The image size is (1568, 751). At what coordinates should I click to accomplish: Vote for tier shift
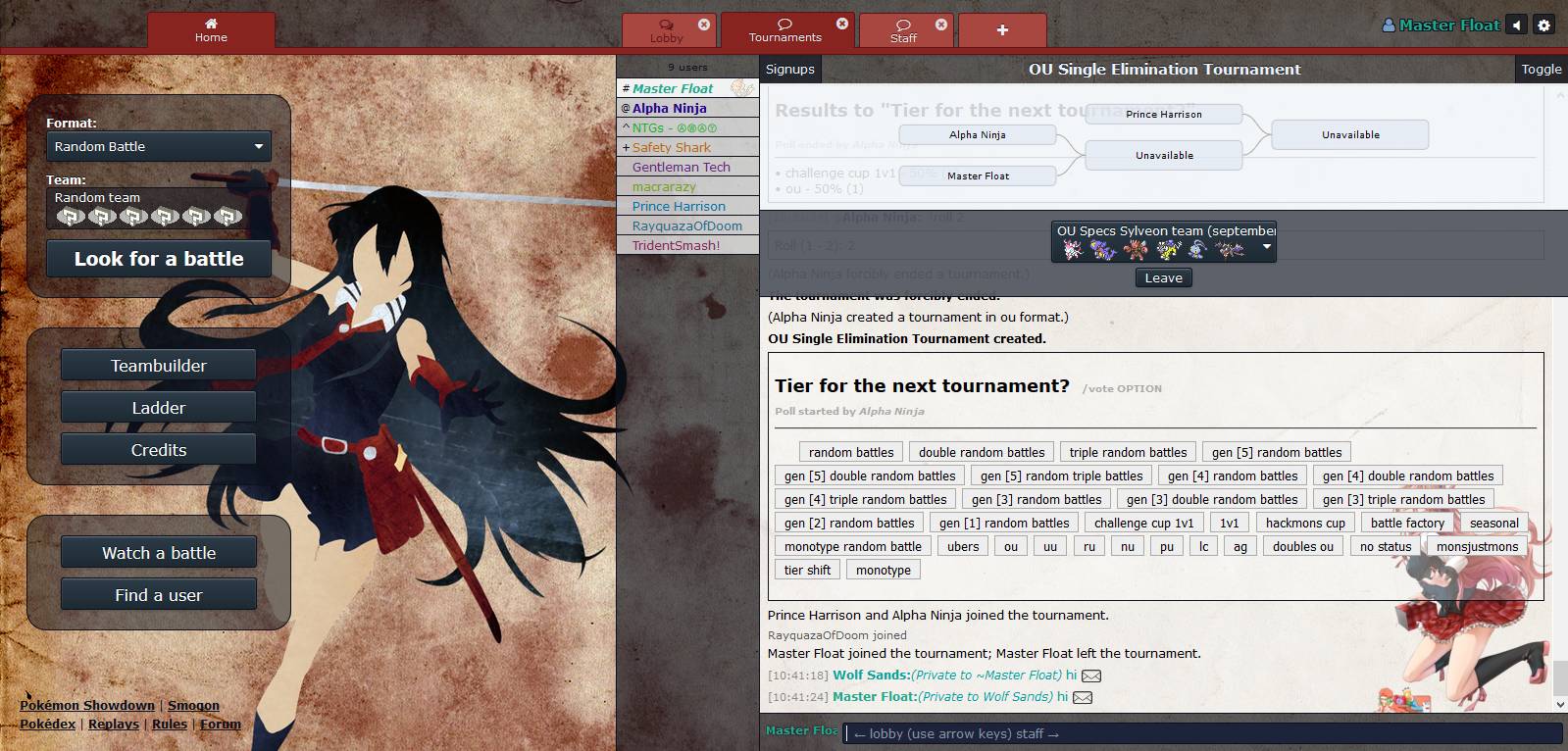[x=807, y=570]
